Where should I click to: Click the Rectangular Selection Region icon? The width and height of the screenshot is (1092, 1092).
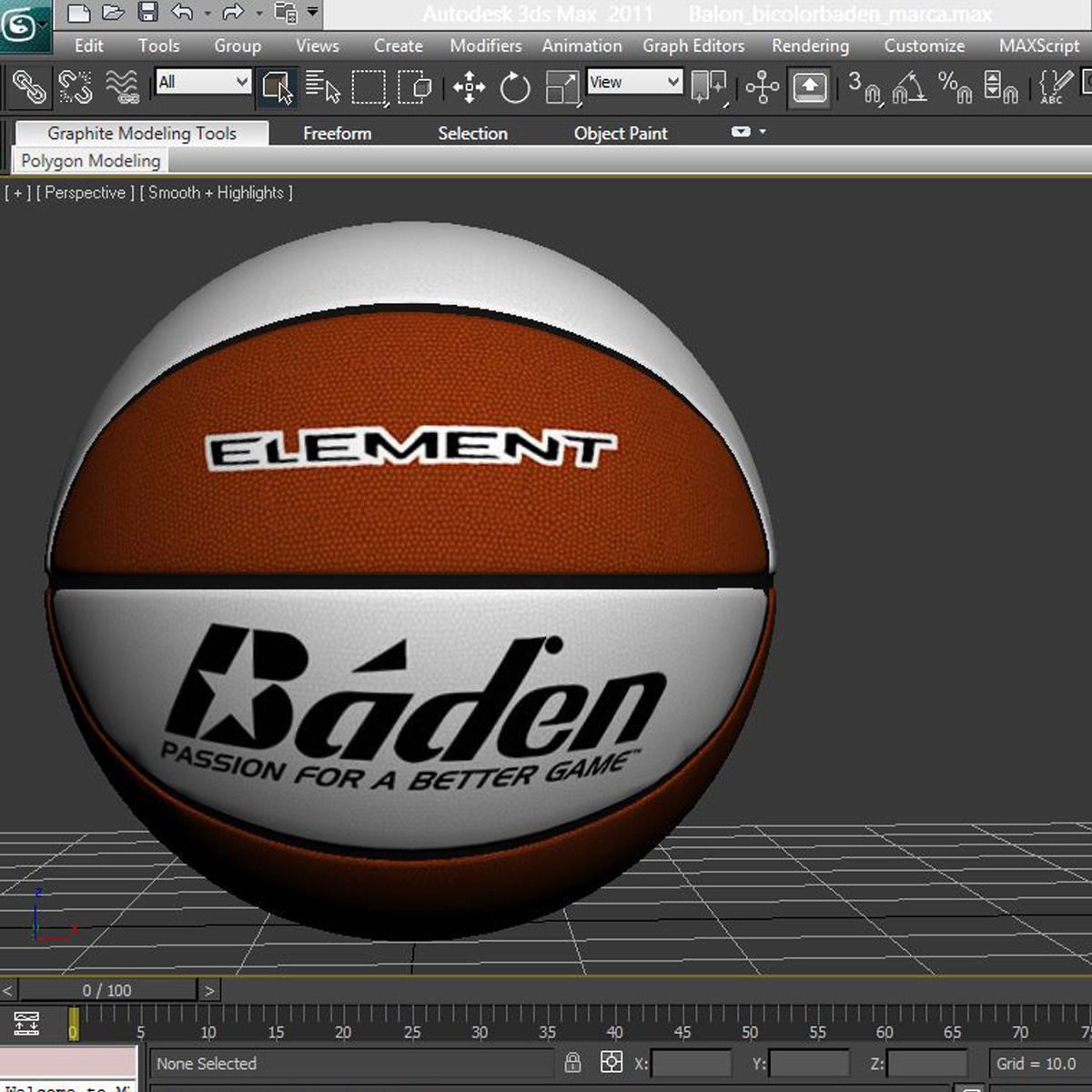click(369, 87)
